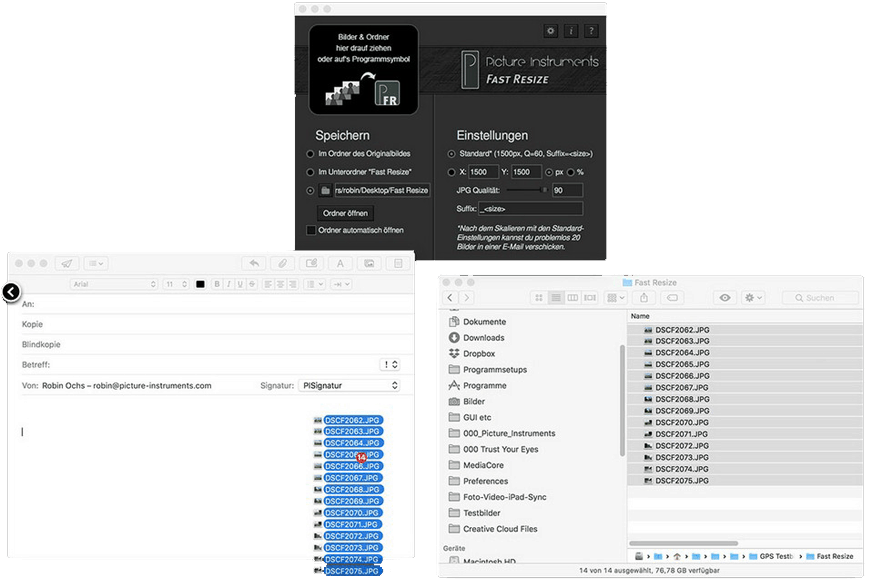This screenshot has width=870, height=580.
Task: Apply bold formatting in Mail
Action: click(x=217, y=284)
